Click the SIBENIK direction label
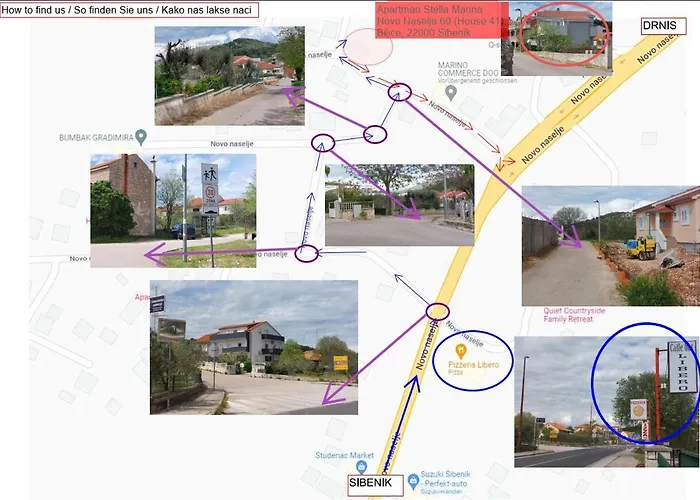 [x=375, y=484]
